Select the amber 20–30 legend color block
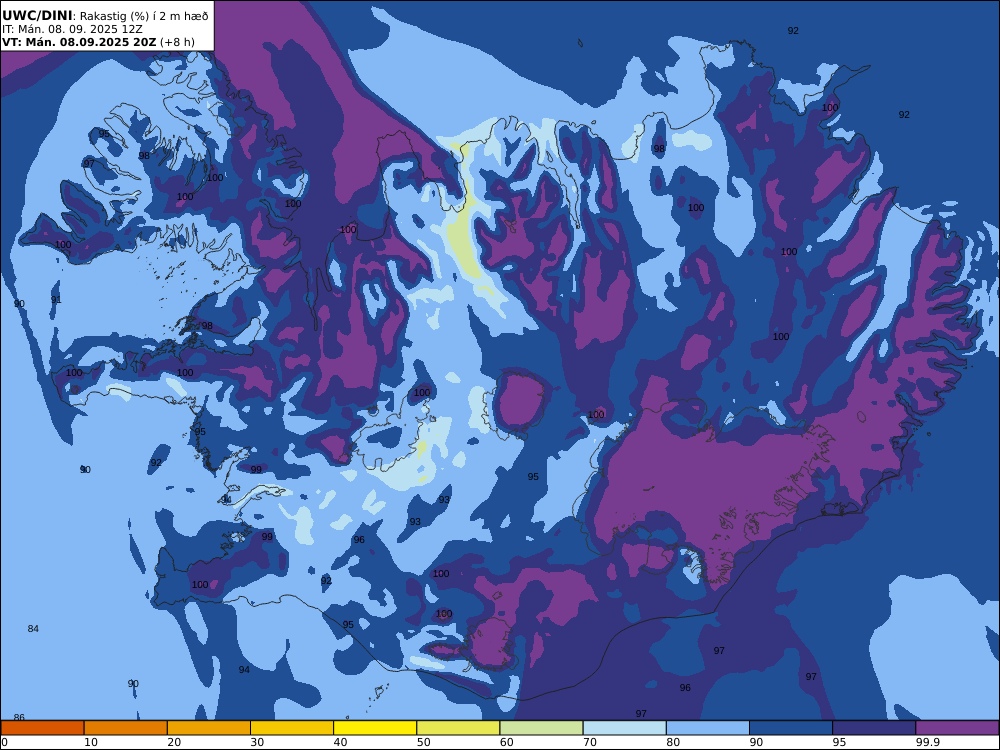This screenshot has height=750, width=1000. click(209, 728)
